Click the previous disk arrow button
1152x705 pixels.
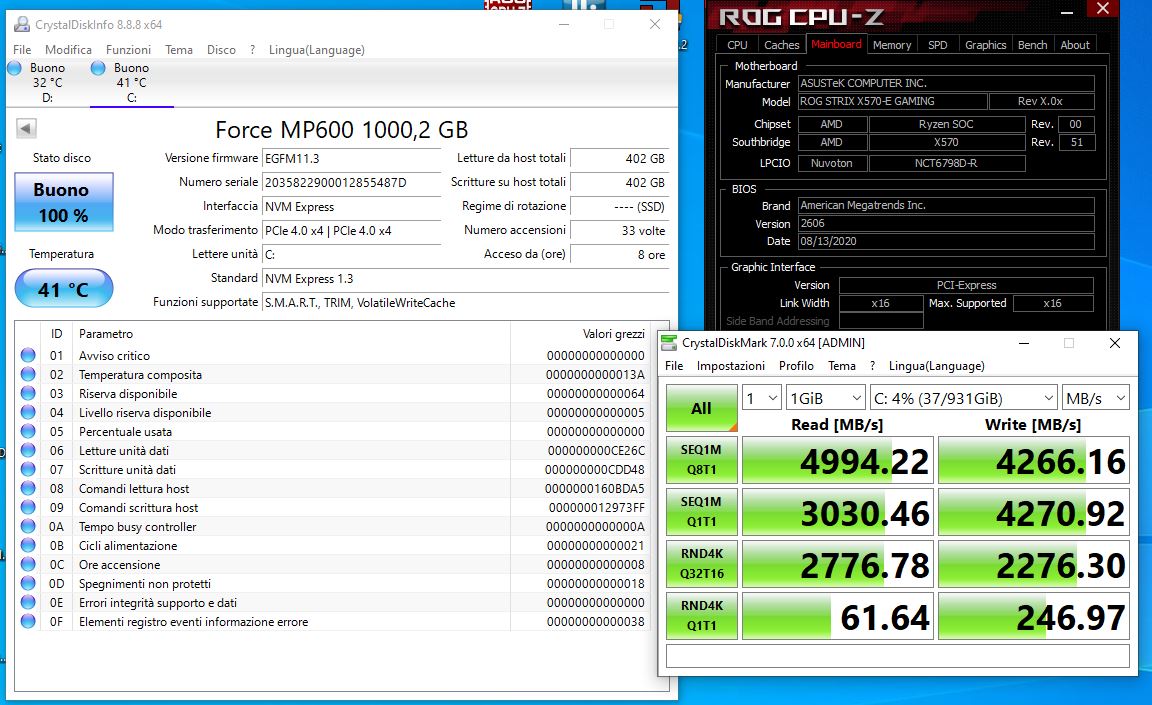point(26,129)
